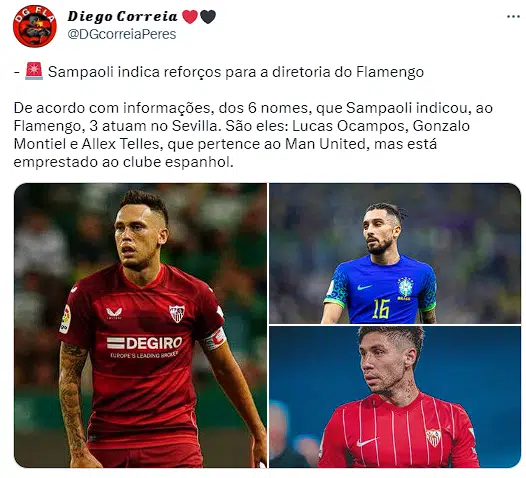Open the @DGcorreiaPeres handle link
The image size is (526, 478).
pyautogui.click(x=122, y=34)
